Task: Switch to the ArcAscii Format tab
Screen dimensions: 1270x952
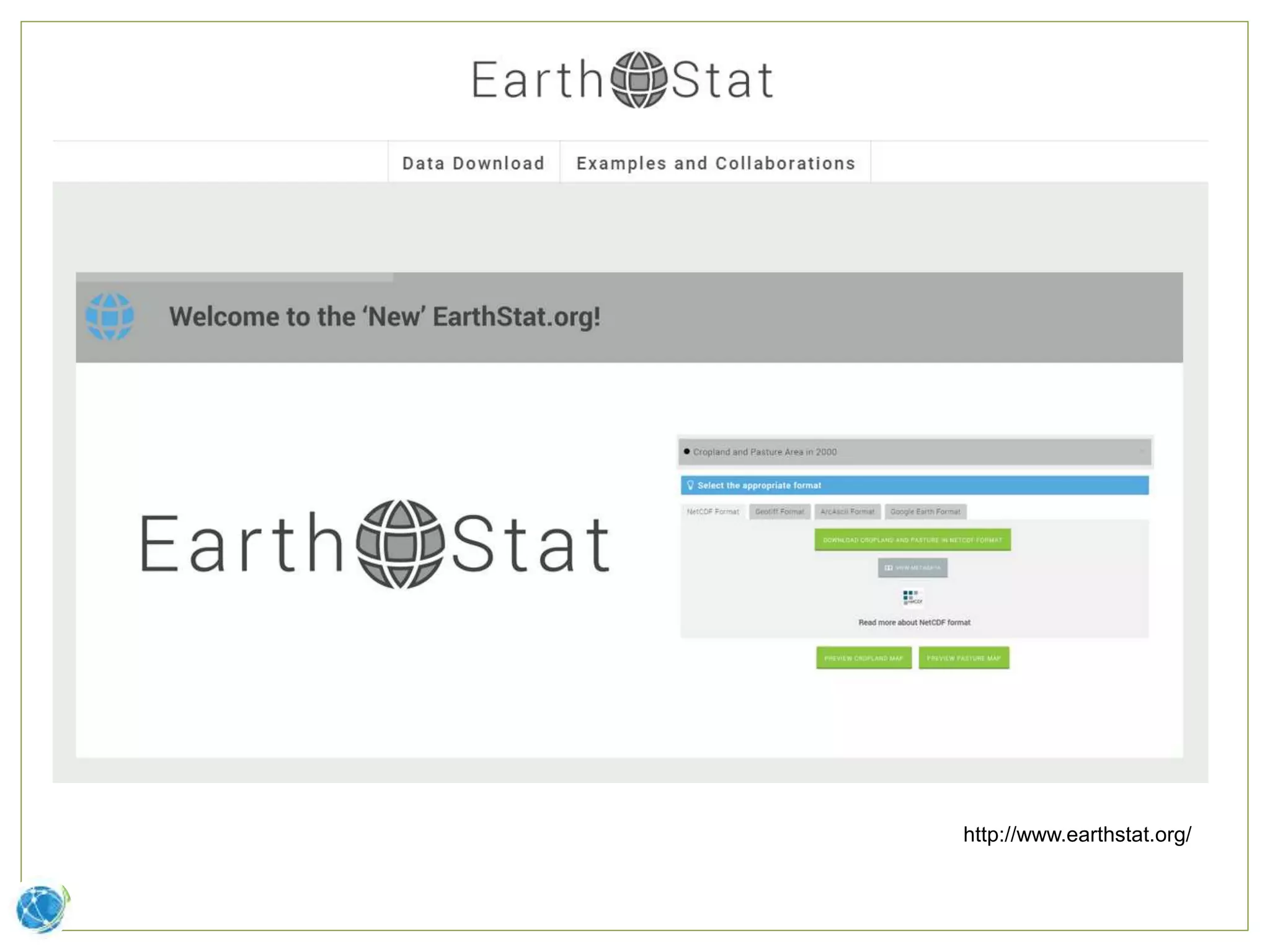Action: tap(847, 512)
